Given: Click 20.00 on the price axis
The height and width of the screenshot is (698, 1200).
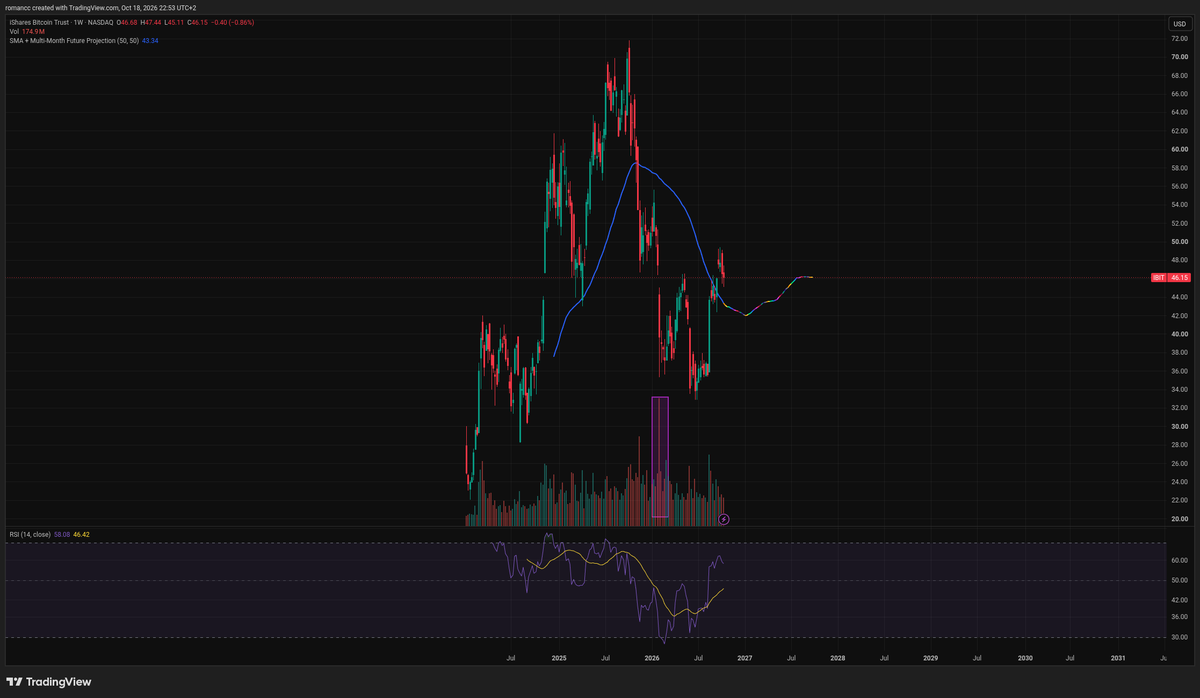Looking at the screenshot, I should 1179,519.
